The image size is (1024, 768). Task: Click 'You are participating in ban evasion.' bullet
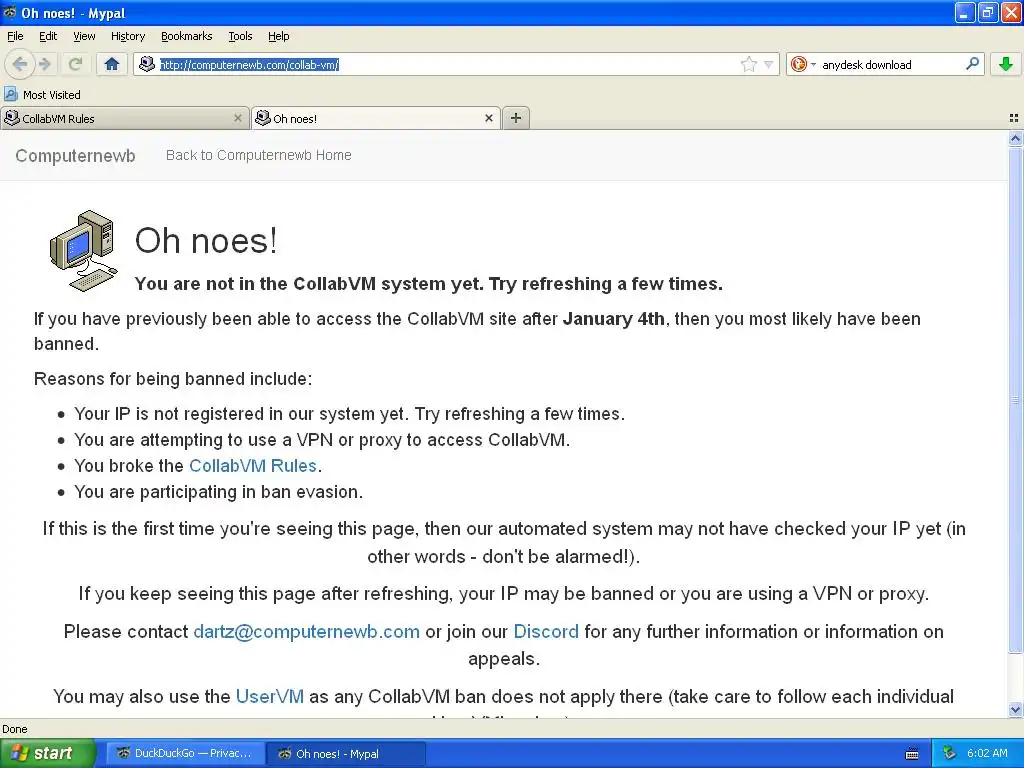[x=218, y=492]
